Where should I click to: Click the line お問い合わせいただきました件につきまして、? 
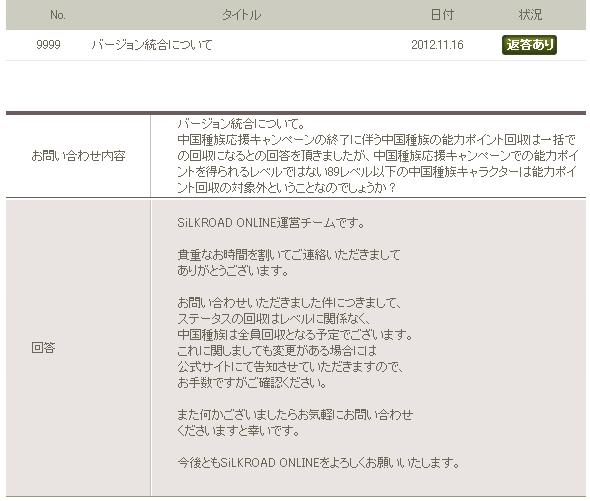point(289,302)
